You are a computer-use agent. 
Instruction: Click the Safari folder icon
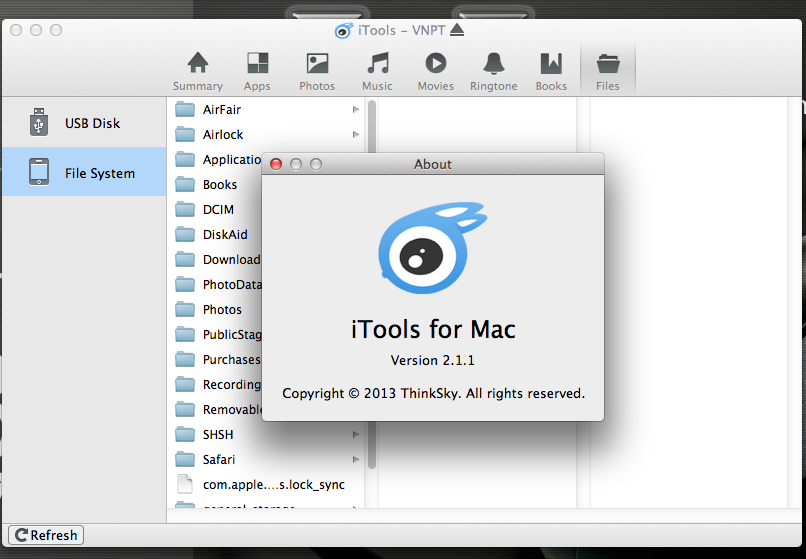[x=185, y=459]
